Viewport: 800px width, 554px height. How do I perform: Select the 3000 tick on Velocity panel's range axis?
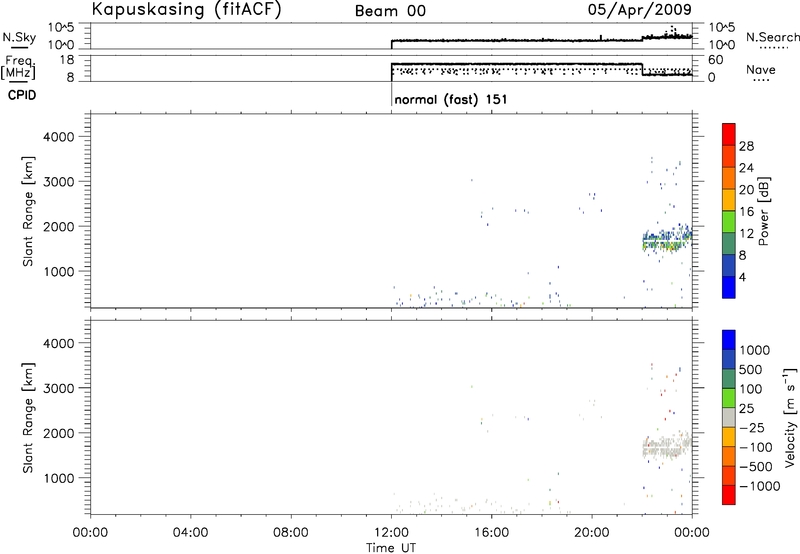pyautogui.click(x=59, y=388)
